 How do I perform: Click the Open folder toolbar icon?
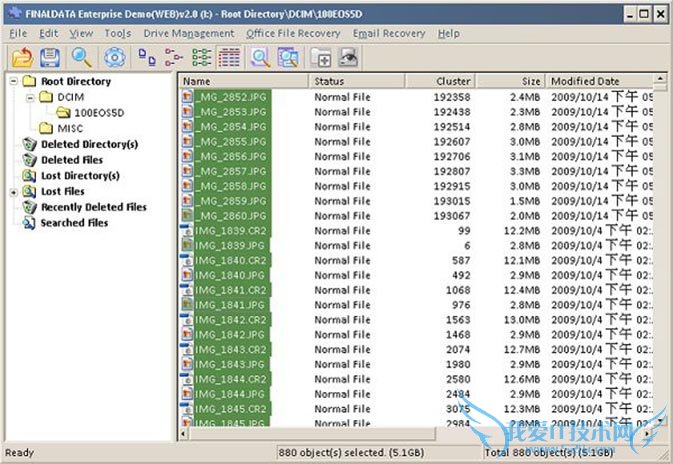pyautogui.click(x=22, y=57)
